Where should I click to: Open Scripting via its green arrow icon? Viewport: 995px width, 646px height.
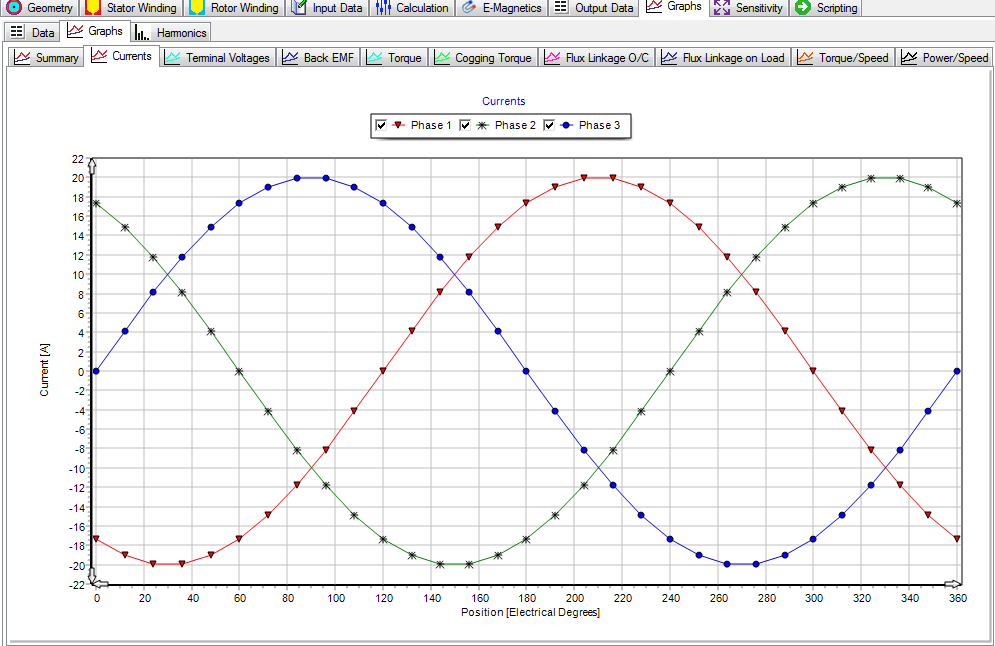point(802,8)
